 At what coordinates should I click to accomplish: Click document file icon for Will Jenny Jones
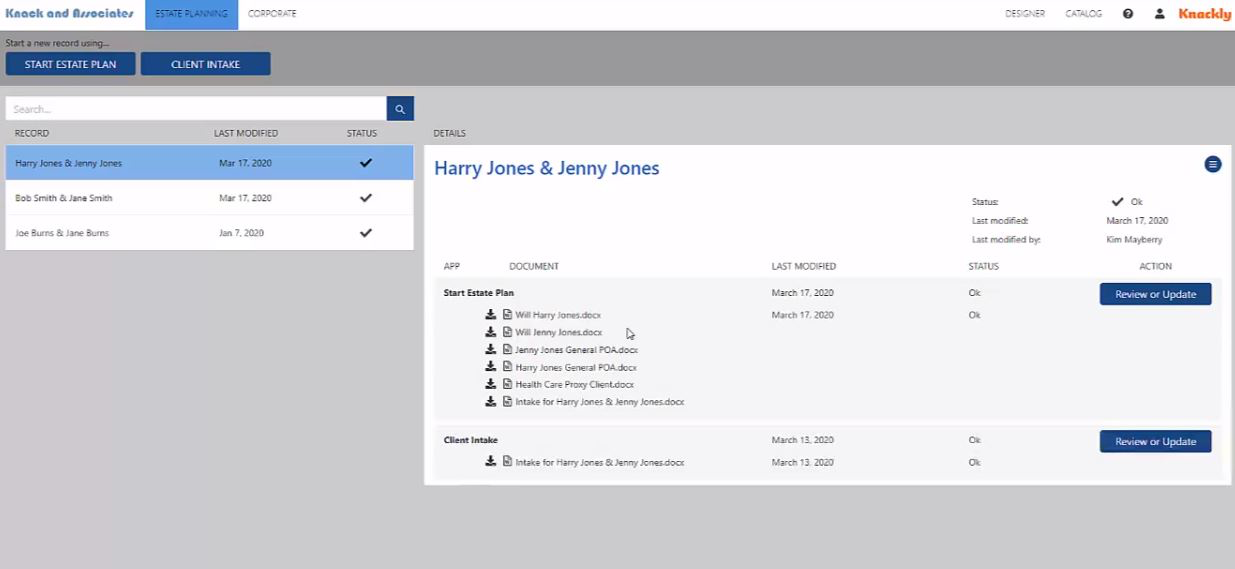pos(507,332)
